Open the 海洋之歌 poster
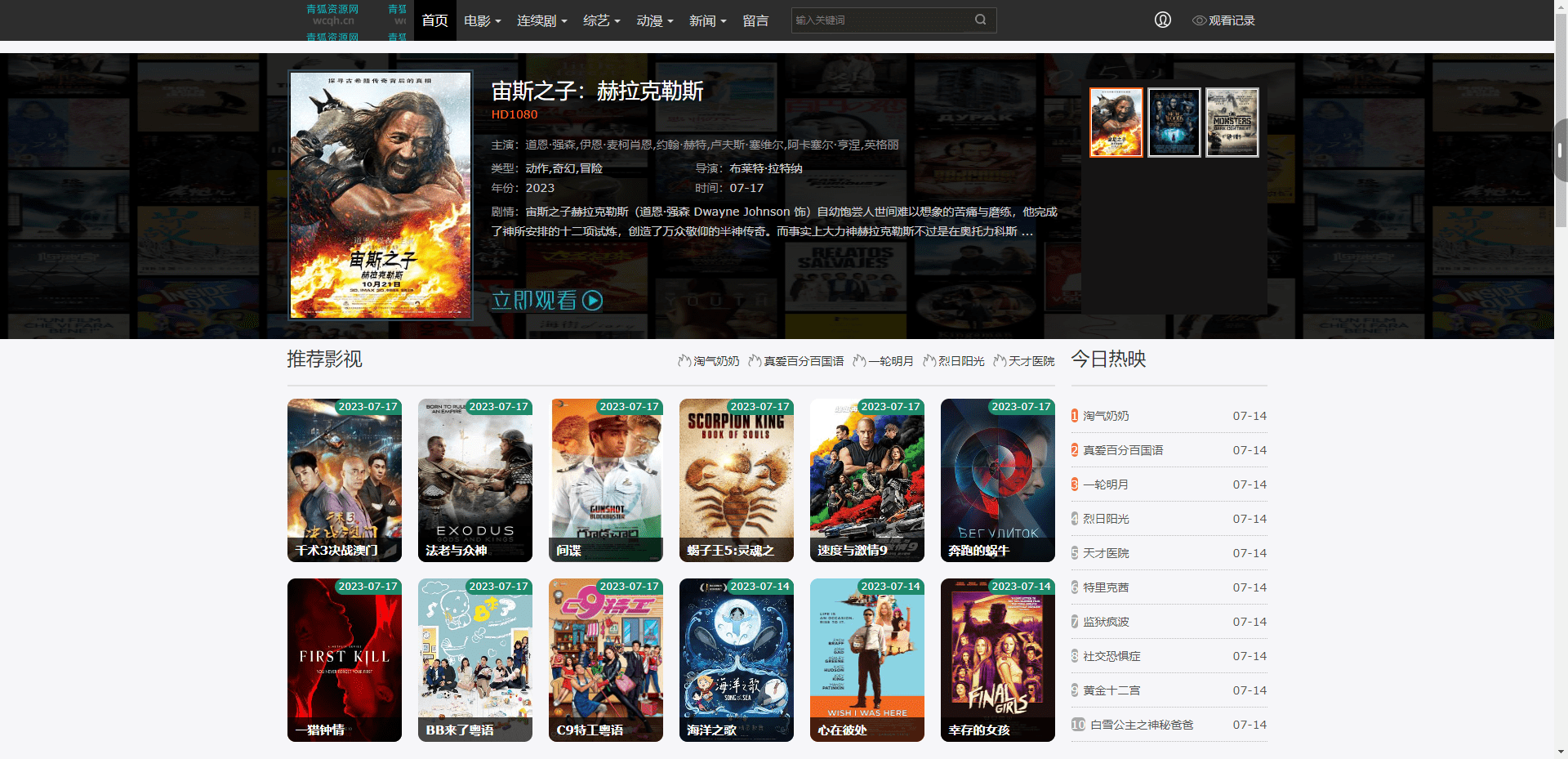 click(737, 660)
